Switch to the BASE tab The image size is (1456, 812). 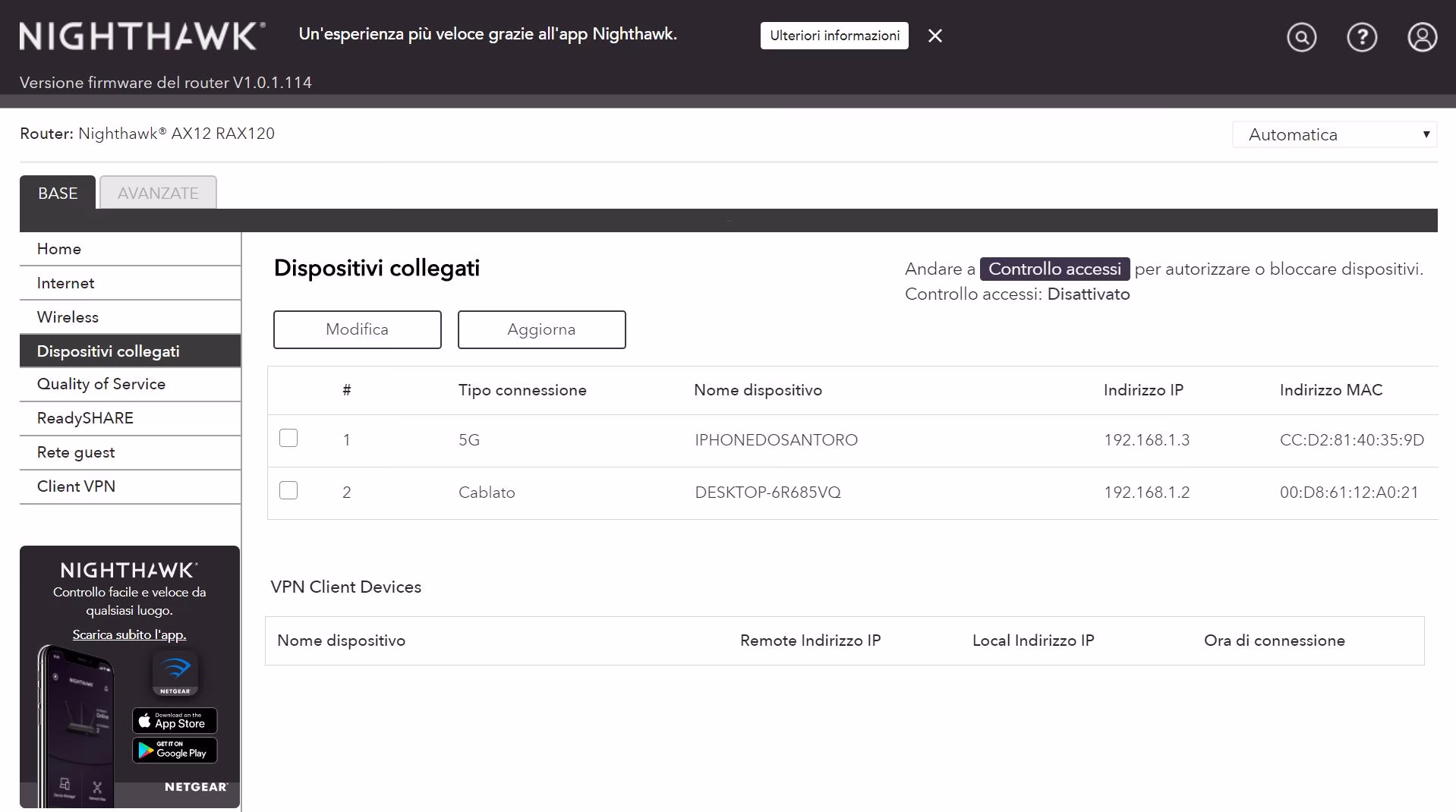pyautogui.click(x=58, y=193)
